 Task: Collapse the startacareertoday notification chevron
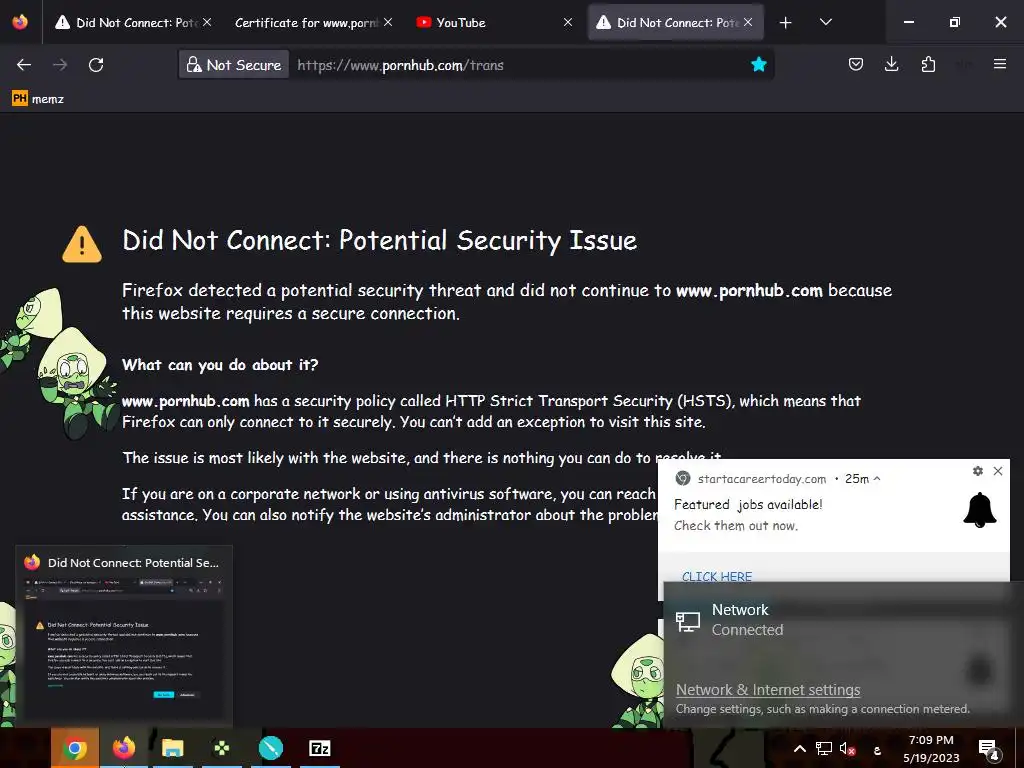coord(877,479)
